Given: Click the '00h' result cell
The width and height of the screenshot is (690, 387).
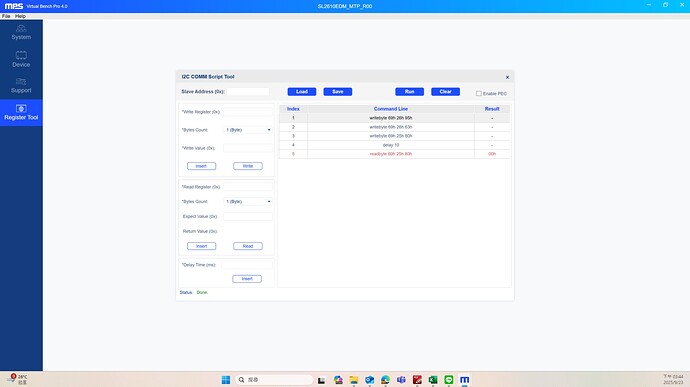Looking at the screenshot, I should point(492,154).
